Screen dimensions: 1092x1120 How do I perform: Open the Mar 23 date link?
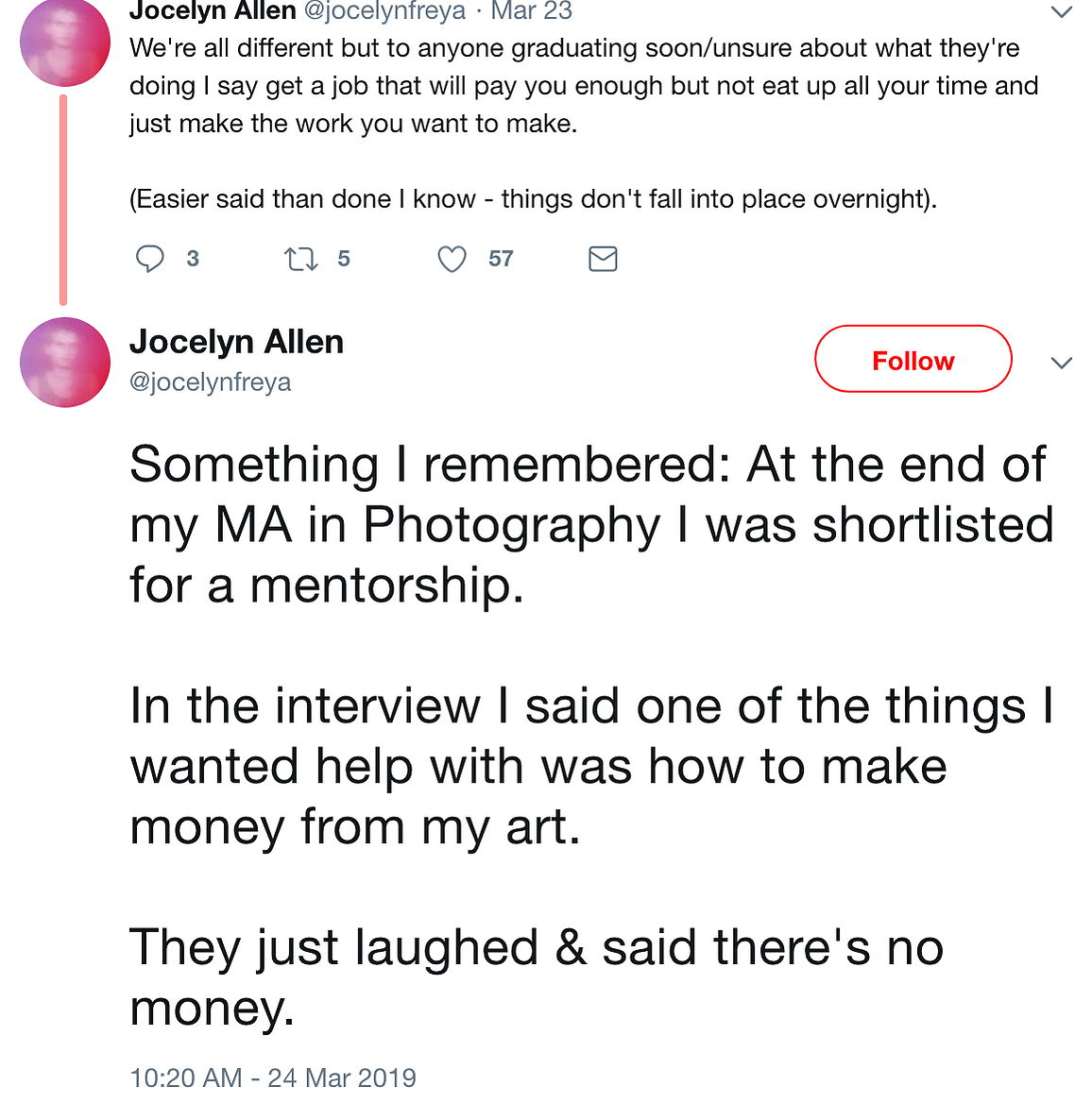pos(531,10)
